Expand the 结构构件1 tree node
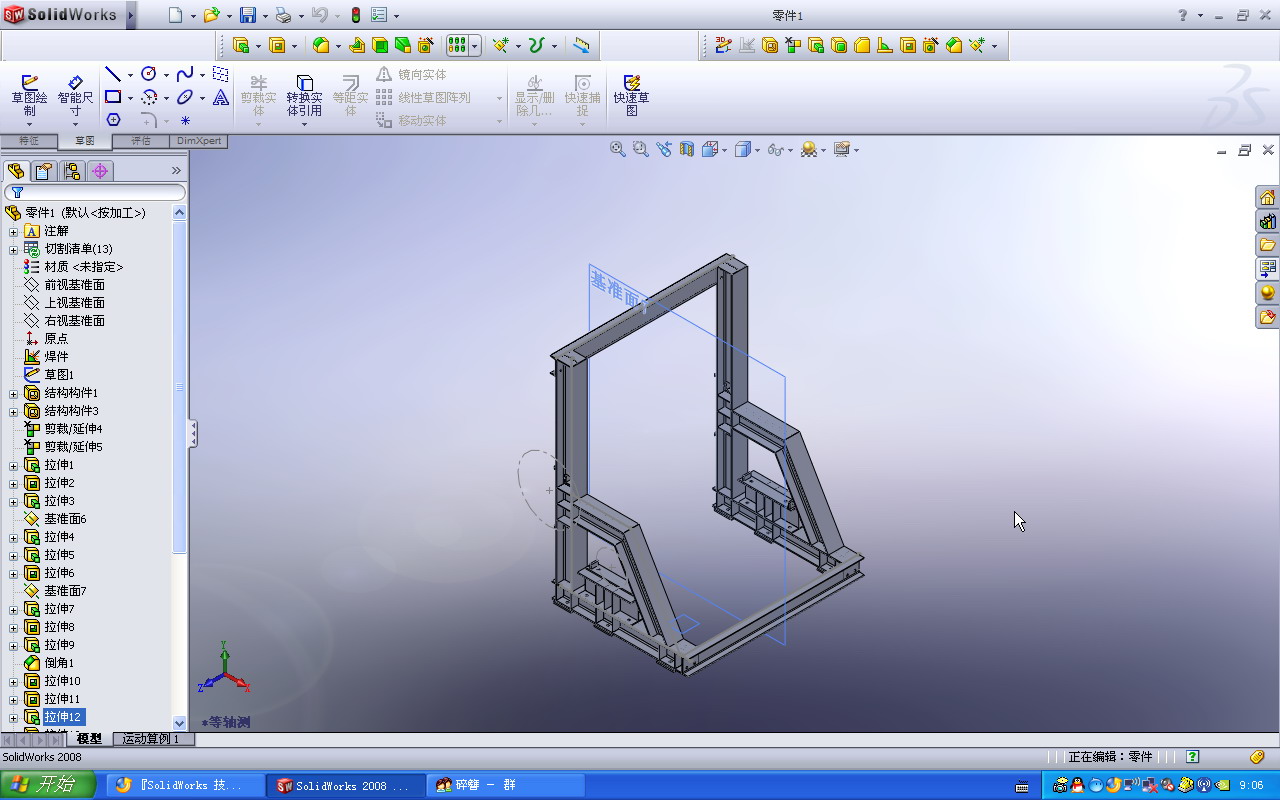The height and width of the screenshot is (800, 1280). 13,393
